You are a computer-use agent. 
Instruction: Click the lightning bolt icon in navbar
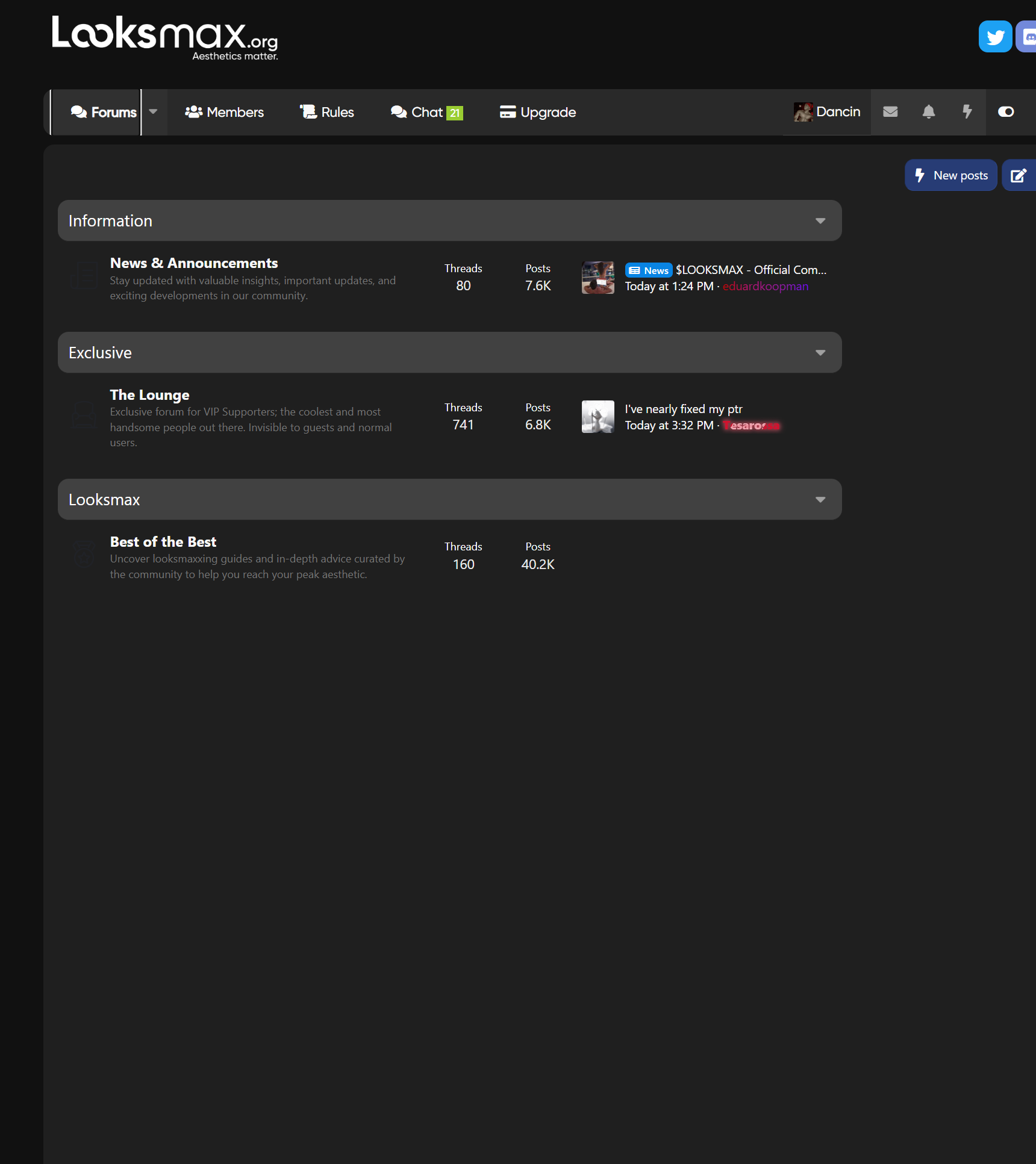[967, 111]
